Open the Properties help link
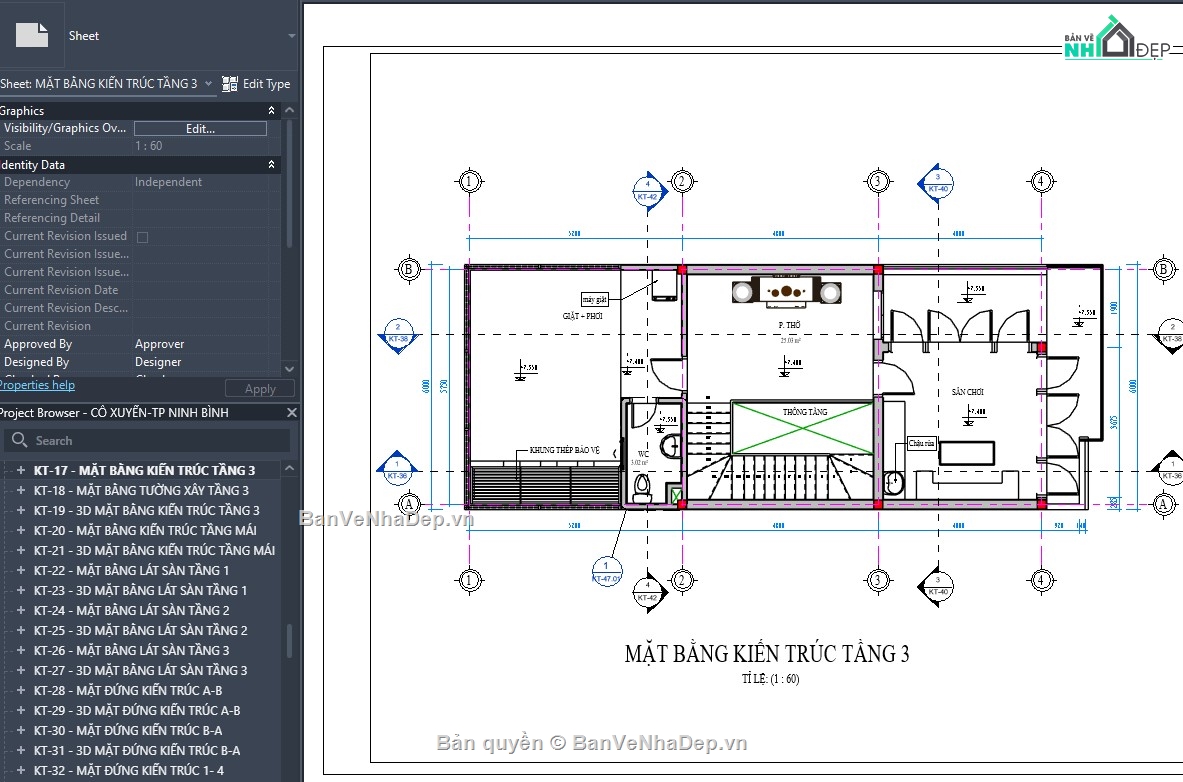 [37, 385]
